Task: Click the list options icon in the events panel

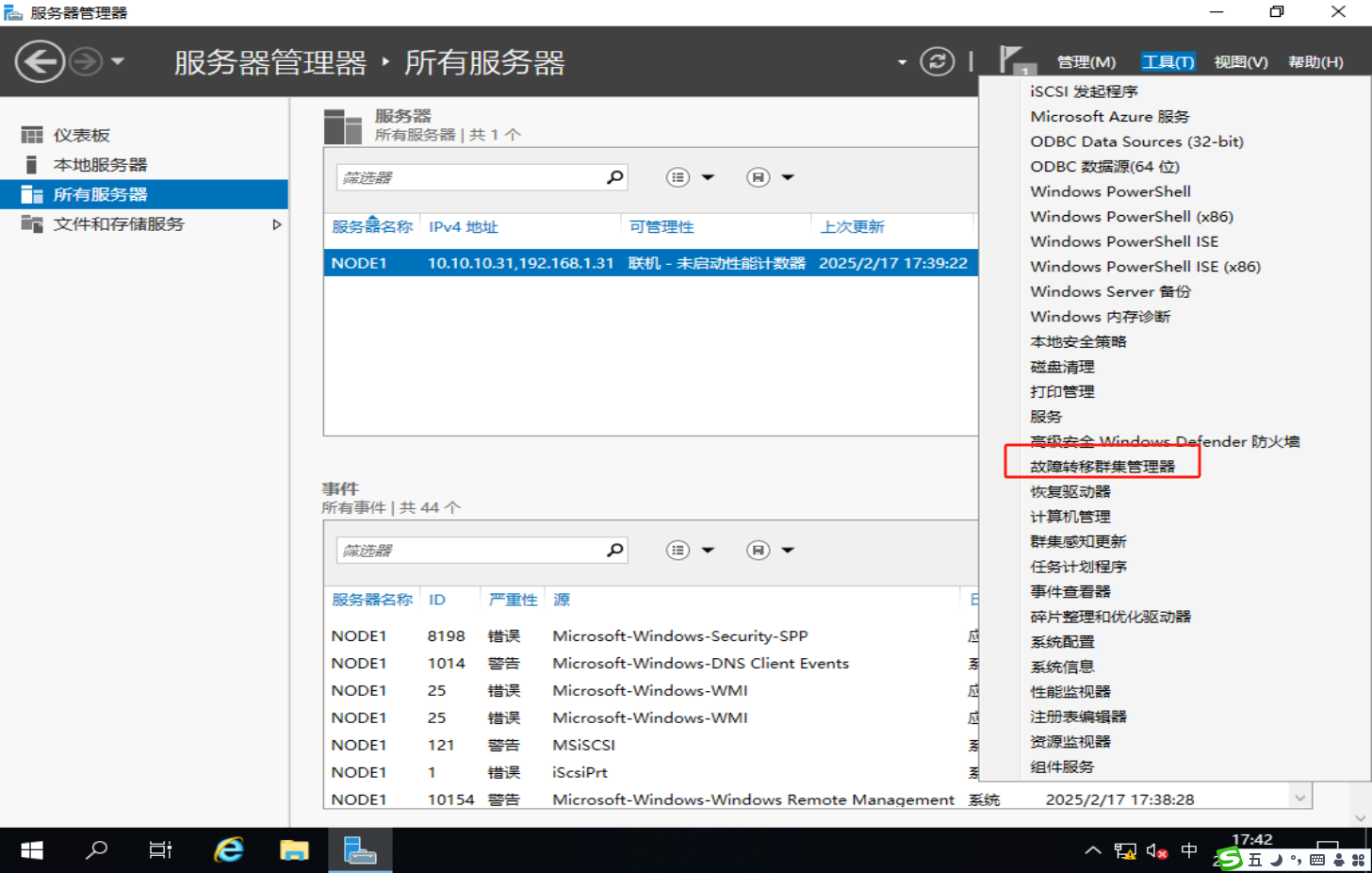Action: [x=678, y=550]
